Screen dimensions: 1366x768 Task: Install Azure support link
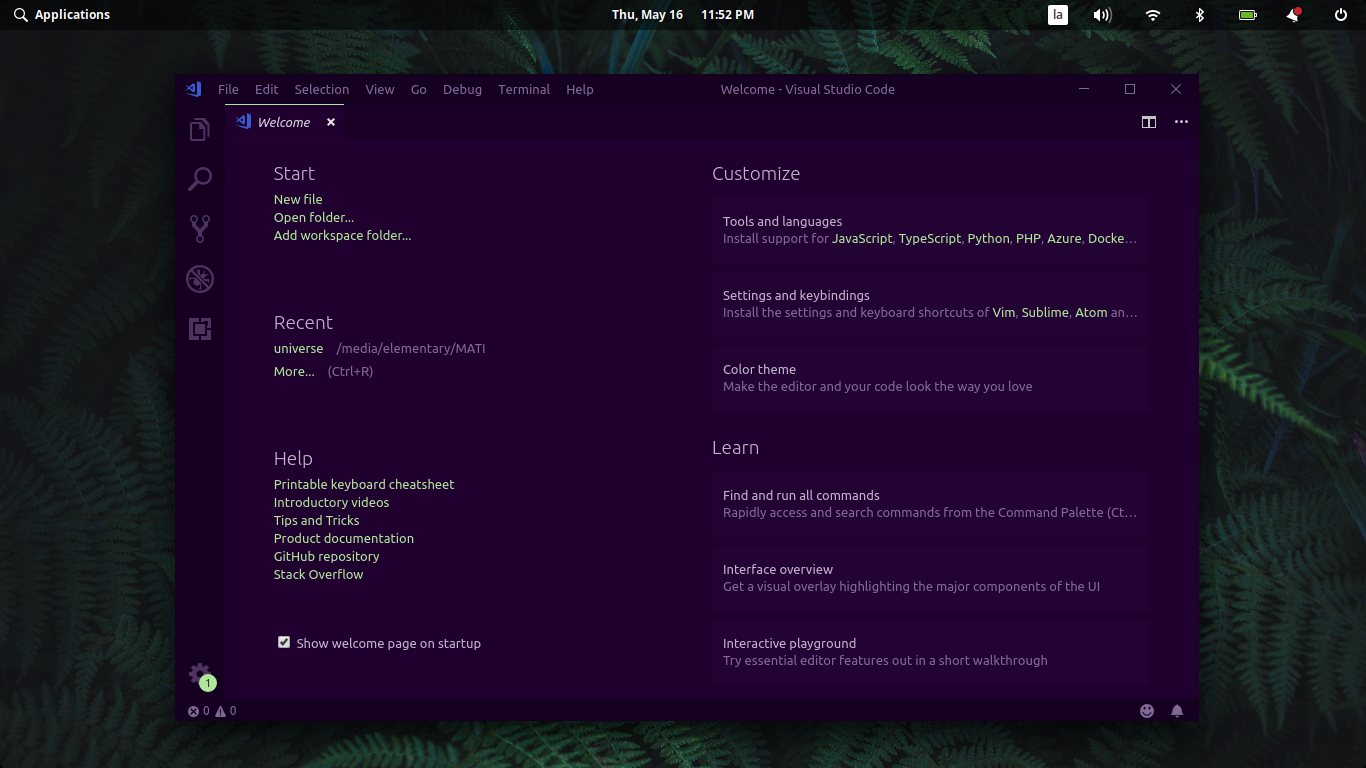[x=1064, y=238]
